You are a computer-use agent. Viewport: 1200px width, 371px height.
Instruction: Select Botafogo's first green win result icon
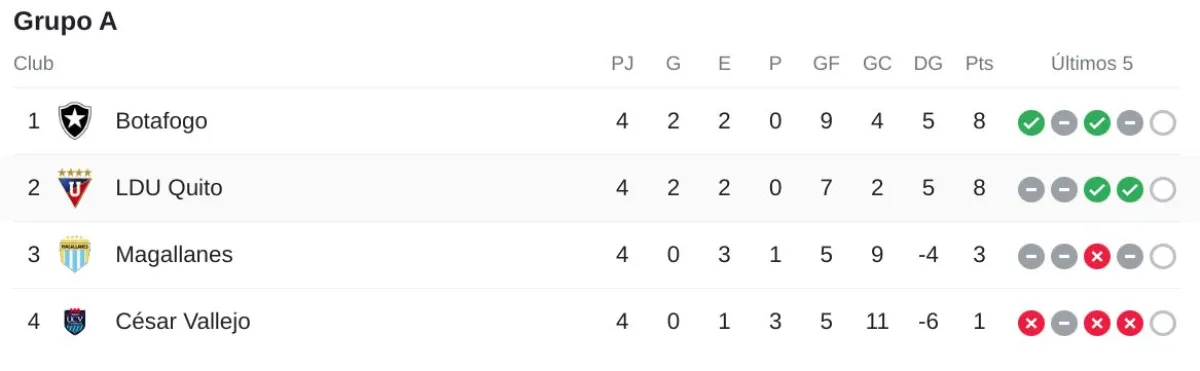pyautogui.click(x=1031, y=123)
